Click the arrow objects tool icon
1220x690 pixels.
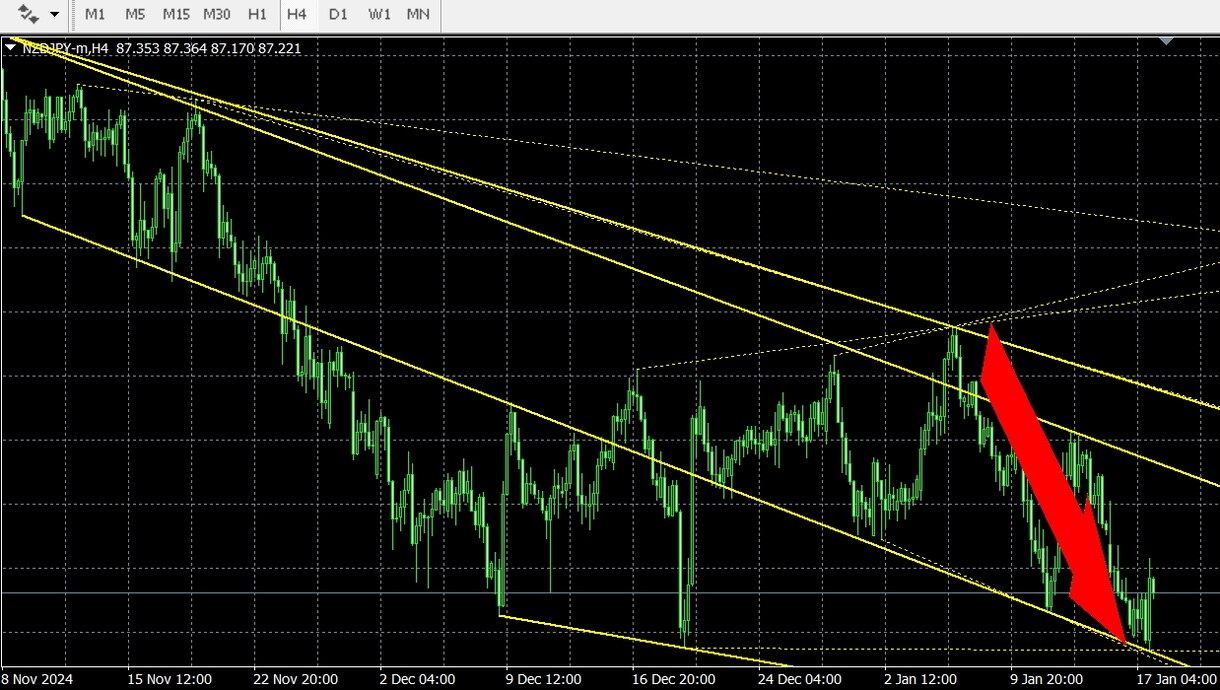(29, 15)
